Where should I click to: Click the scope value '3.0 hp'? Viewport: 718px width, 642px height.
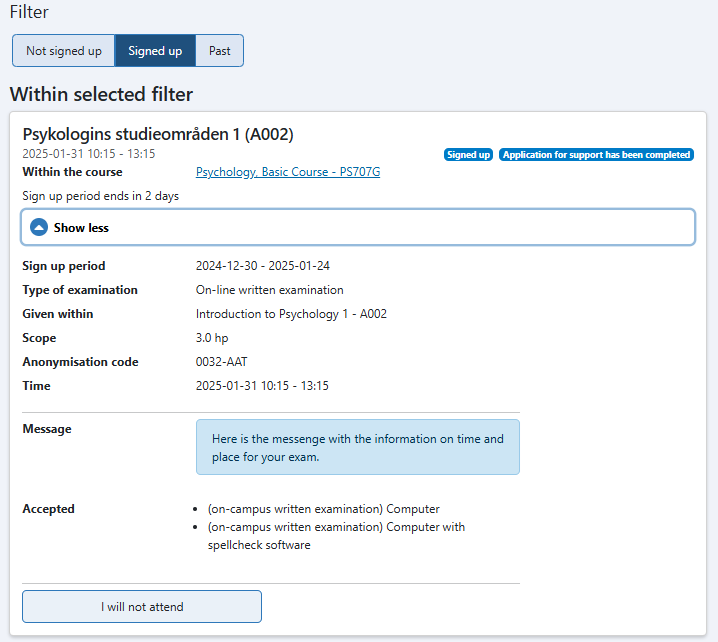coord(212,338)
